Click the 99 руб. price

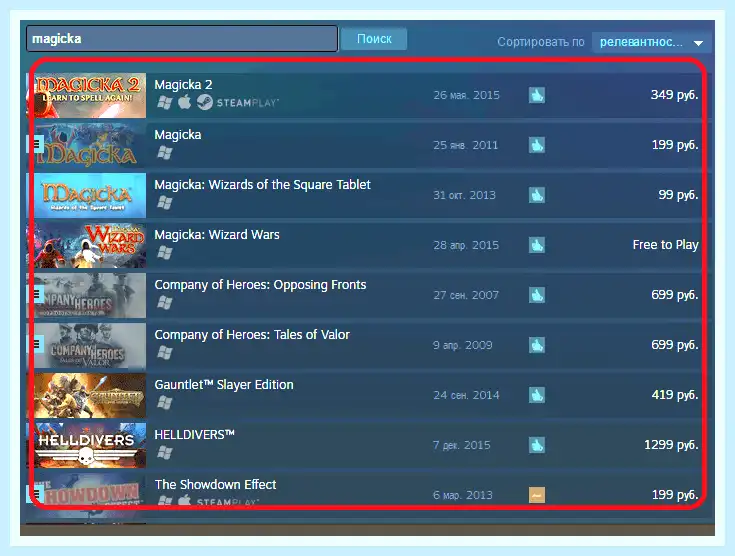click(x=678, y=195)
